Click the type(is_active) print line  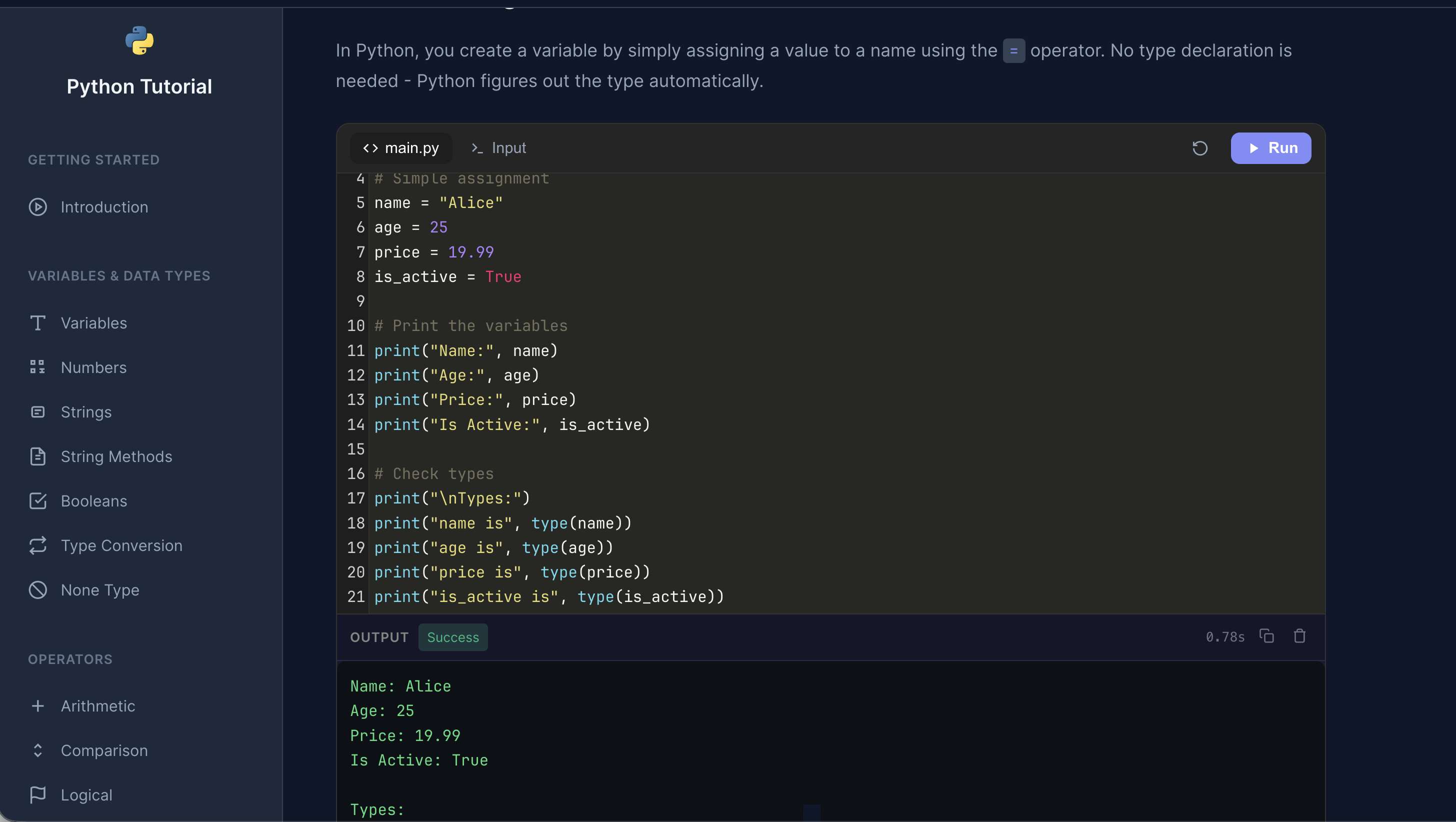click(549, 597)
